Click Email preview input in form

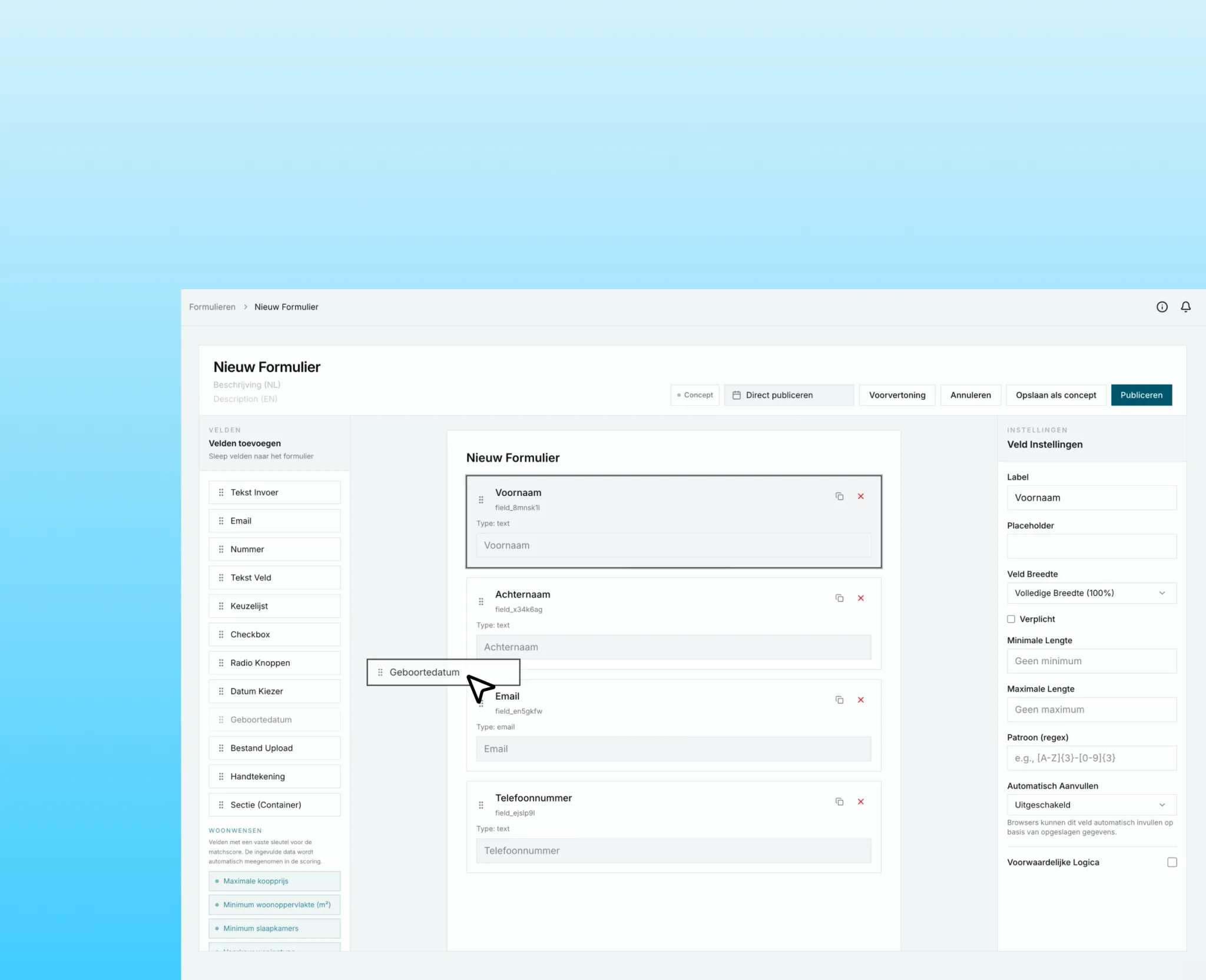click(674, 749)
